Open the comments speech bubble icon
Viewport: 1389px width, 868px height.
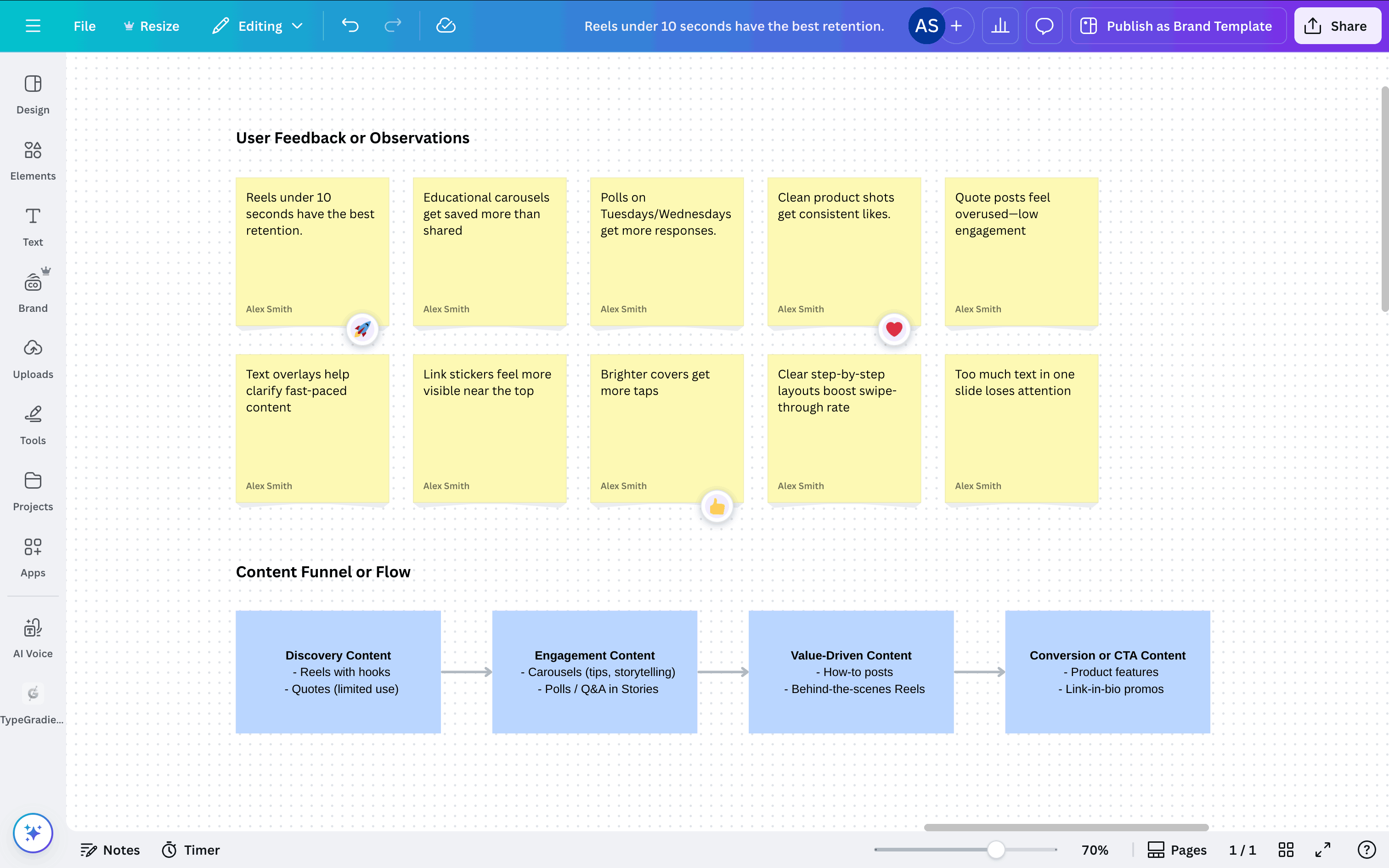point(1044,26)
